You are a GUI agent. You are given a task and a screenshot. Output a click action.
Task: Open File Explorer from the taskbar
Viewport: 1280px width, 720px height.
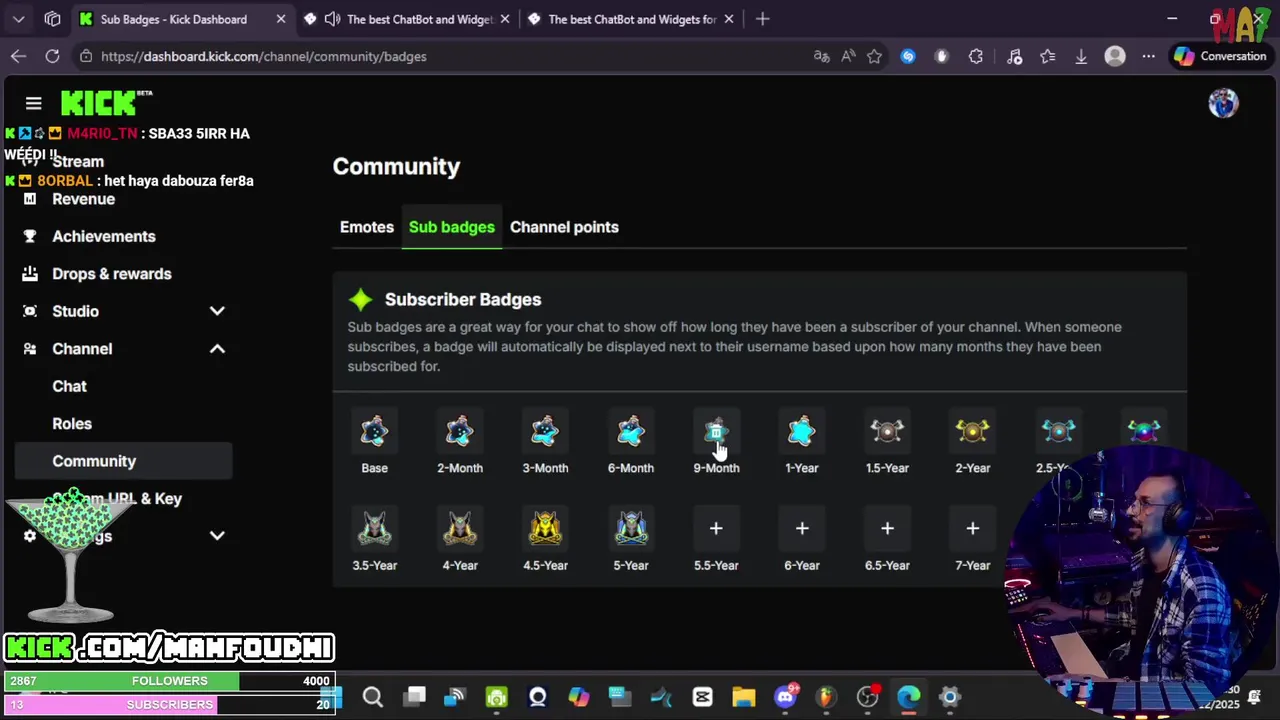coord(743,697)
